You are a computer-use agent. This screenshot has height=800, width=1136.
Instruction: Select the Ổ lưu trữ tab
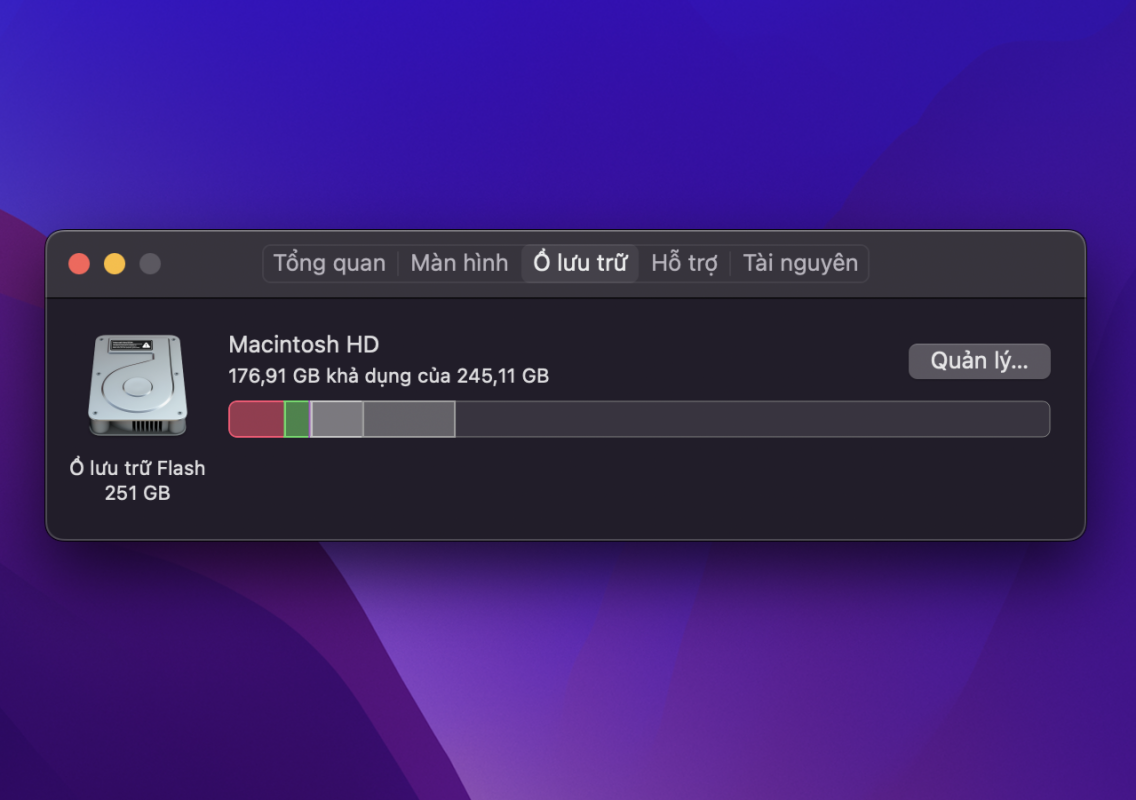tap(580, 263)
